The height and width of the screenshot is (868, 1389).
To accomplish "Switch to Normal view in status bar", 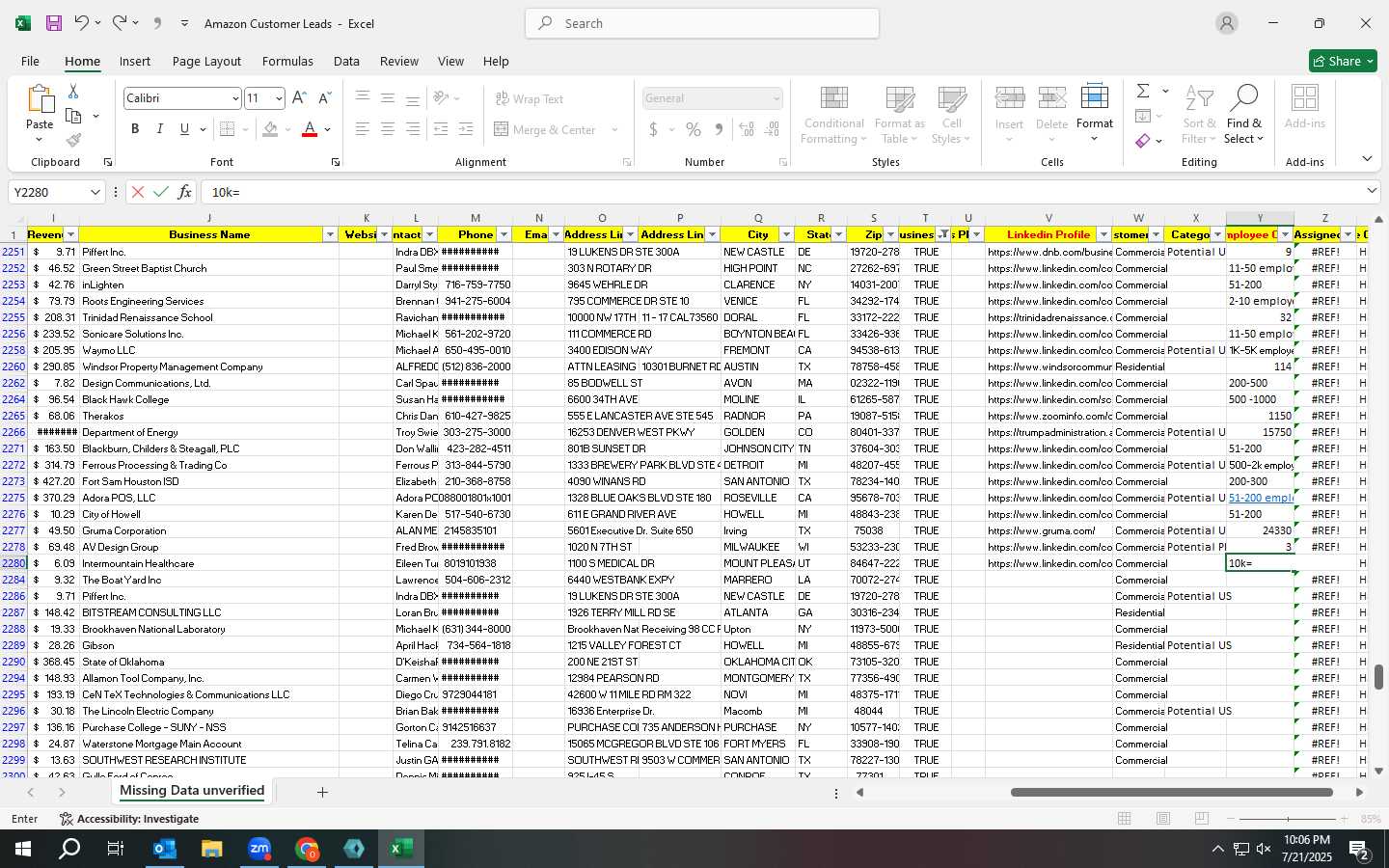I will click(1125, 819).
